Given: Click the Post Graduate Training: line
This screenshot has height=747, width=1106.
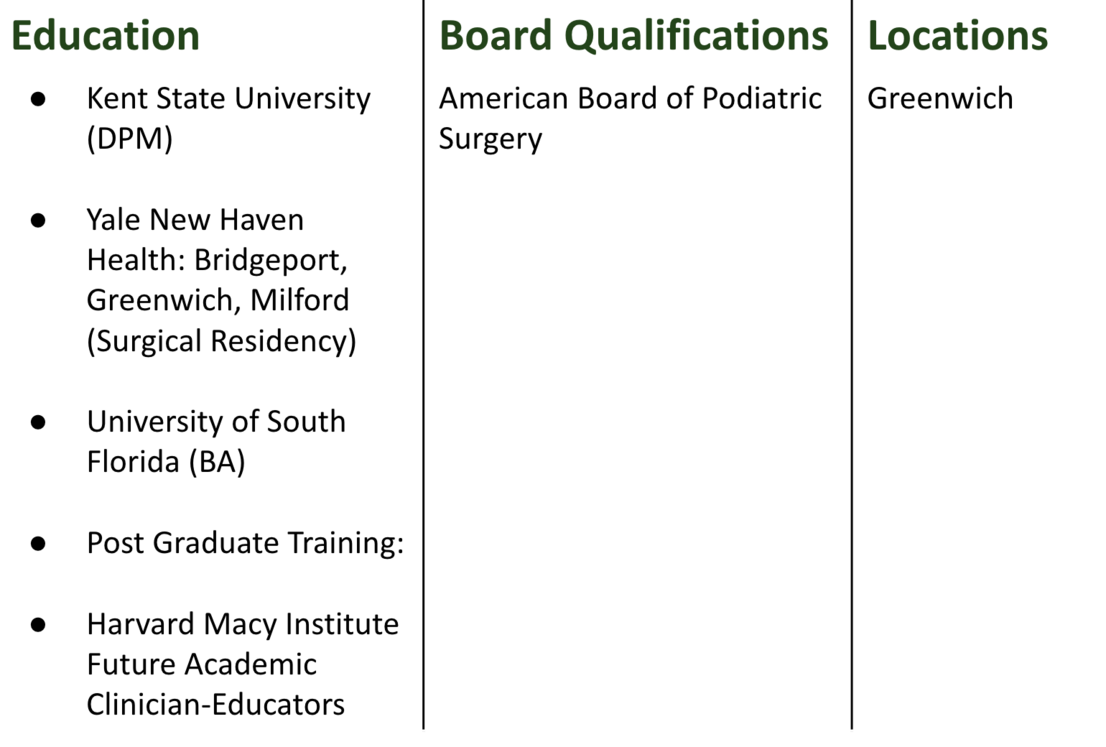Looking at the screenshot, I should coord(245,543).
